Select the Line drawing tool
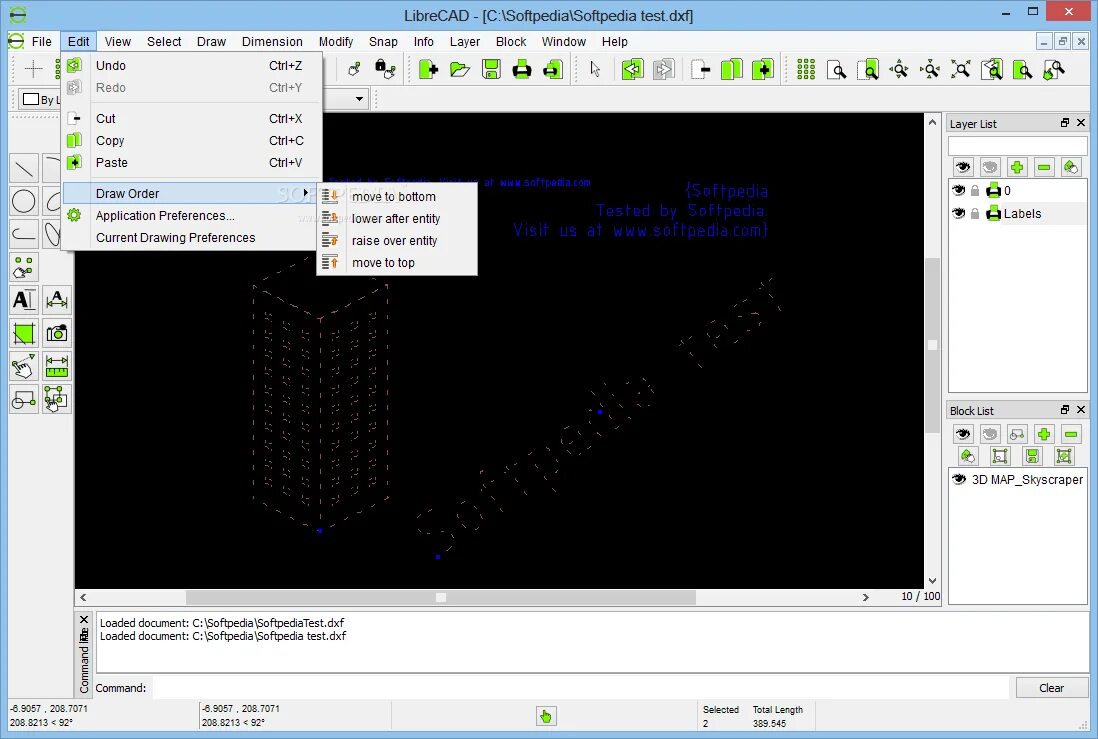This screenshot has width=1098, height=739. (x=24, y=169)
